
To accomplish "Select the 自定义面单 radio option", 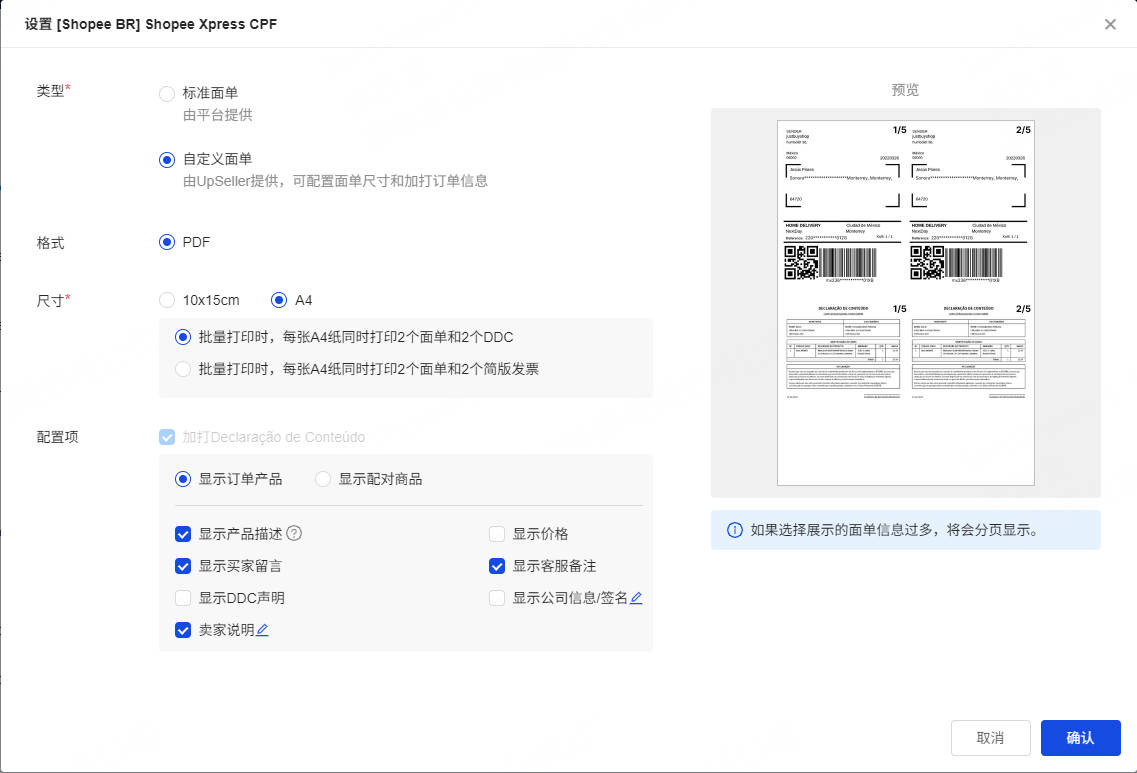I will (x=167, y=160).
